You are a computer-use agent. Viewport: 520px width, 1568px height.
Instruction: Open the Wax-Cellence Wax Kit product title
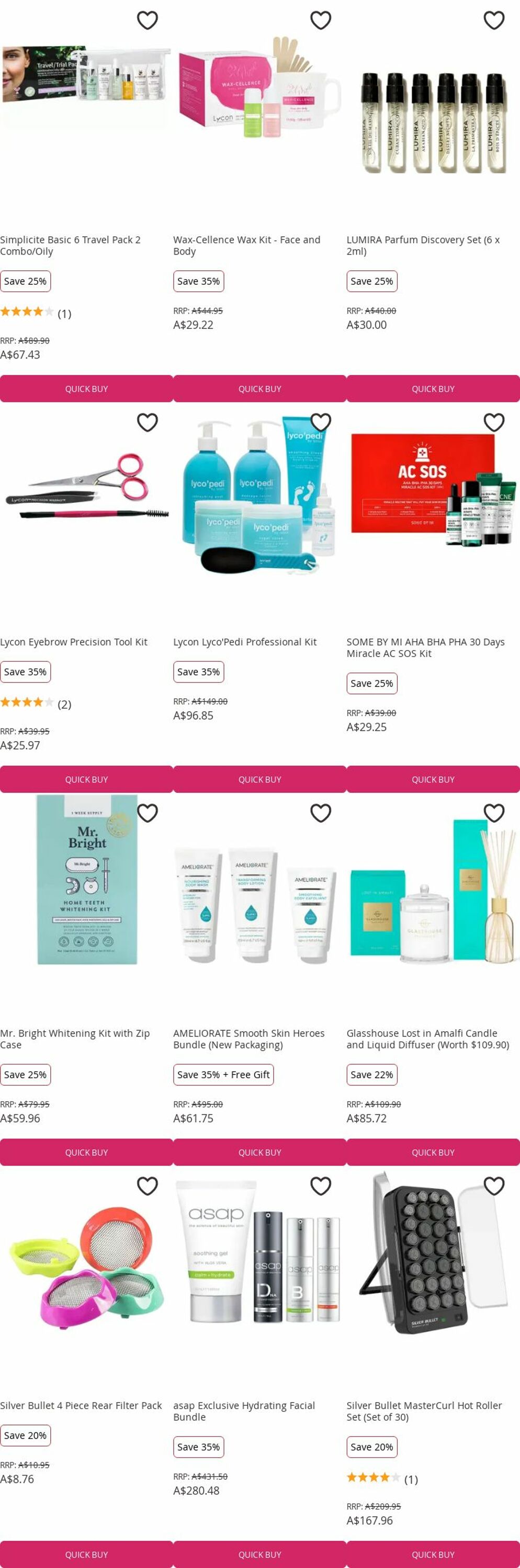pyautogui.click(x=246, y=245)
